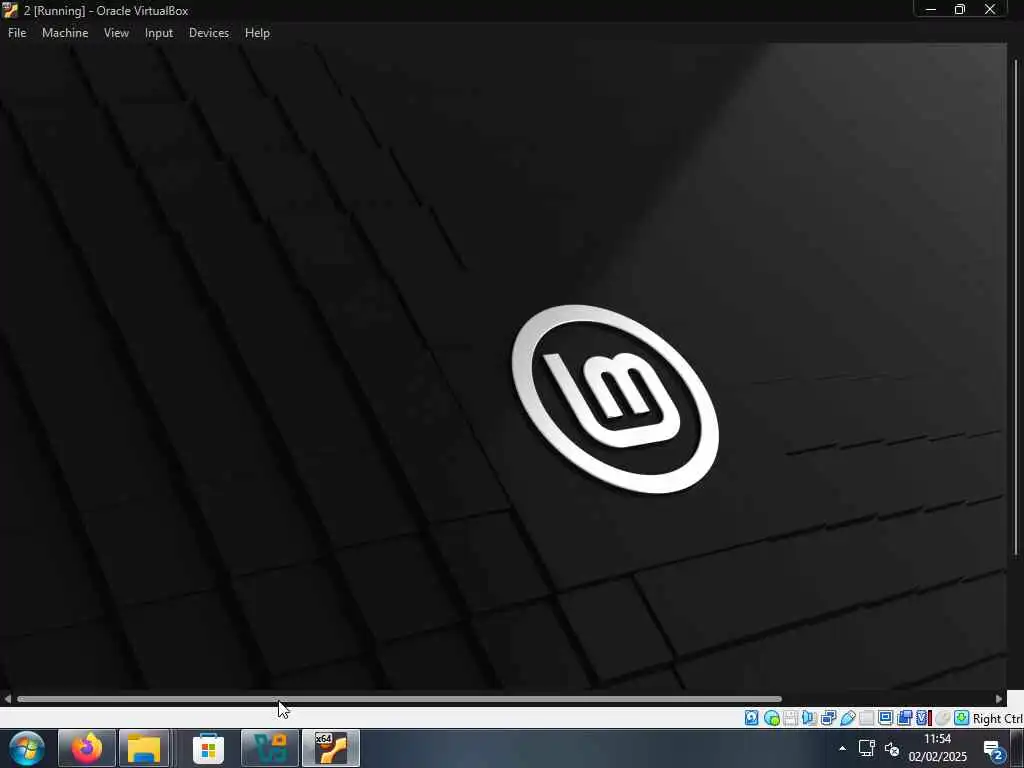Viewport: 1024px width, 768px height.
Task: Click the network tray icon
Action: point(867,748)
